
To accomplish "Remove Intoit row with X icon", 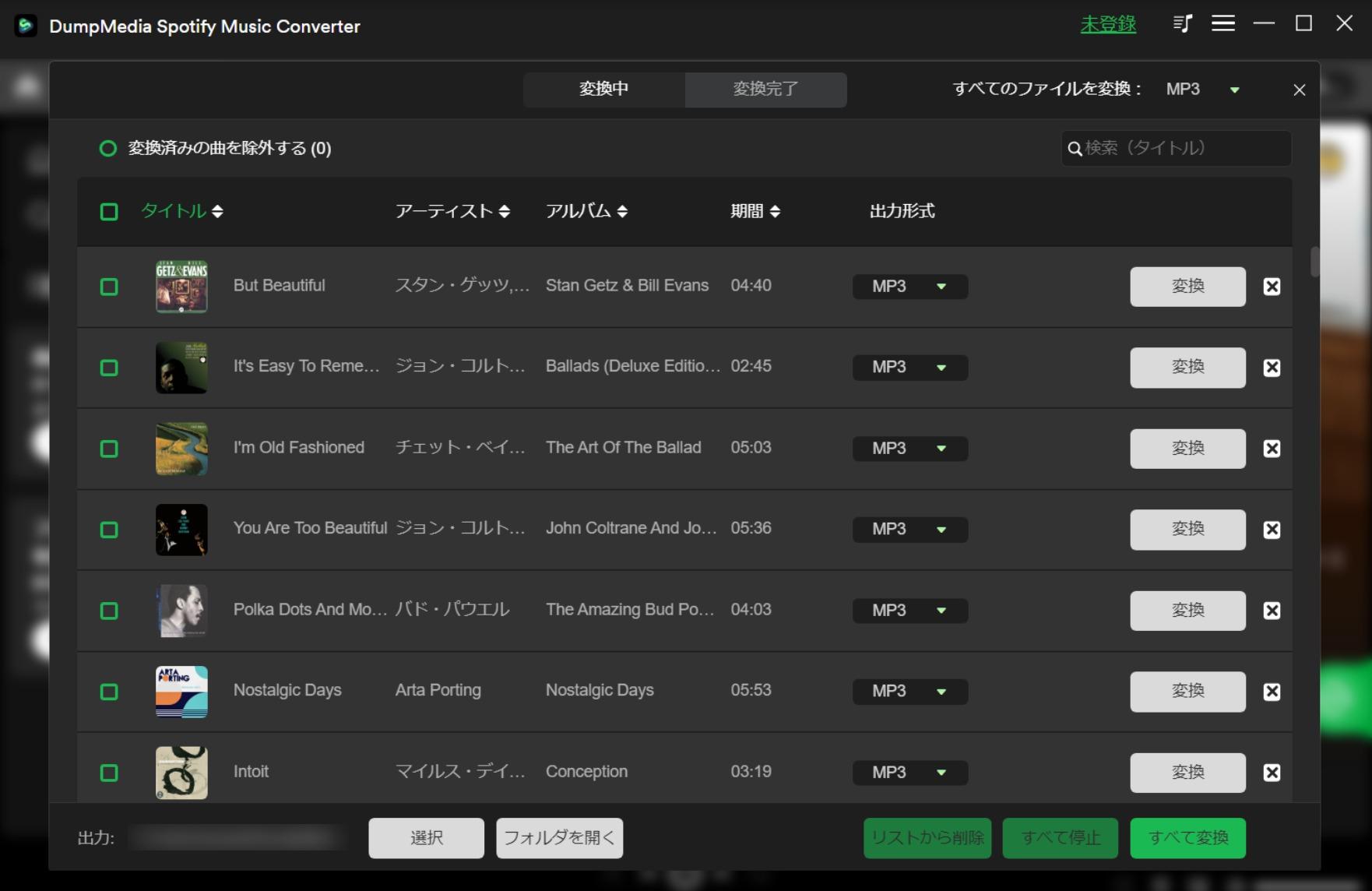I will (x=1272, y=773).
